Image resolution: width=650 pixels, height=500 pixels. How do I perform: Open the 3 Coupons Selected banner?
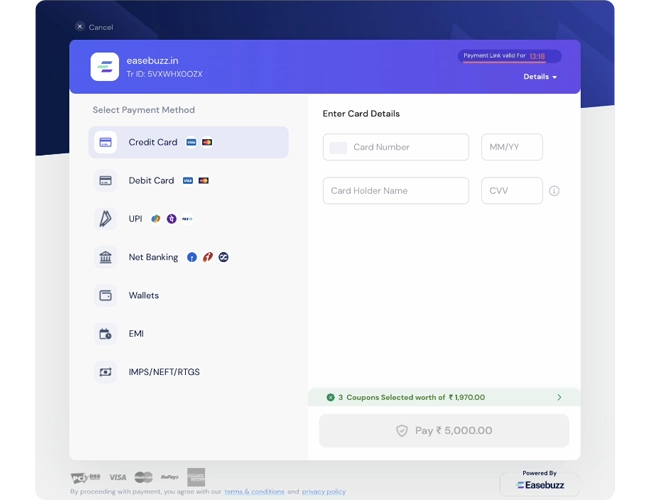pos(444,397)
